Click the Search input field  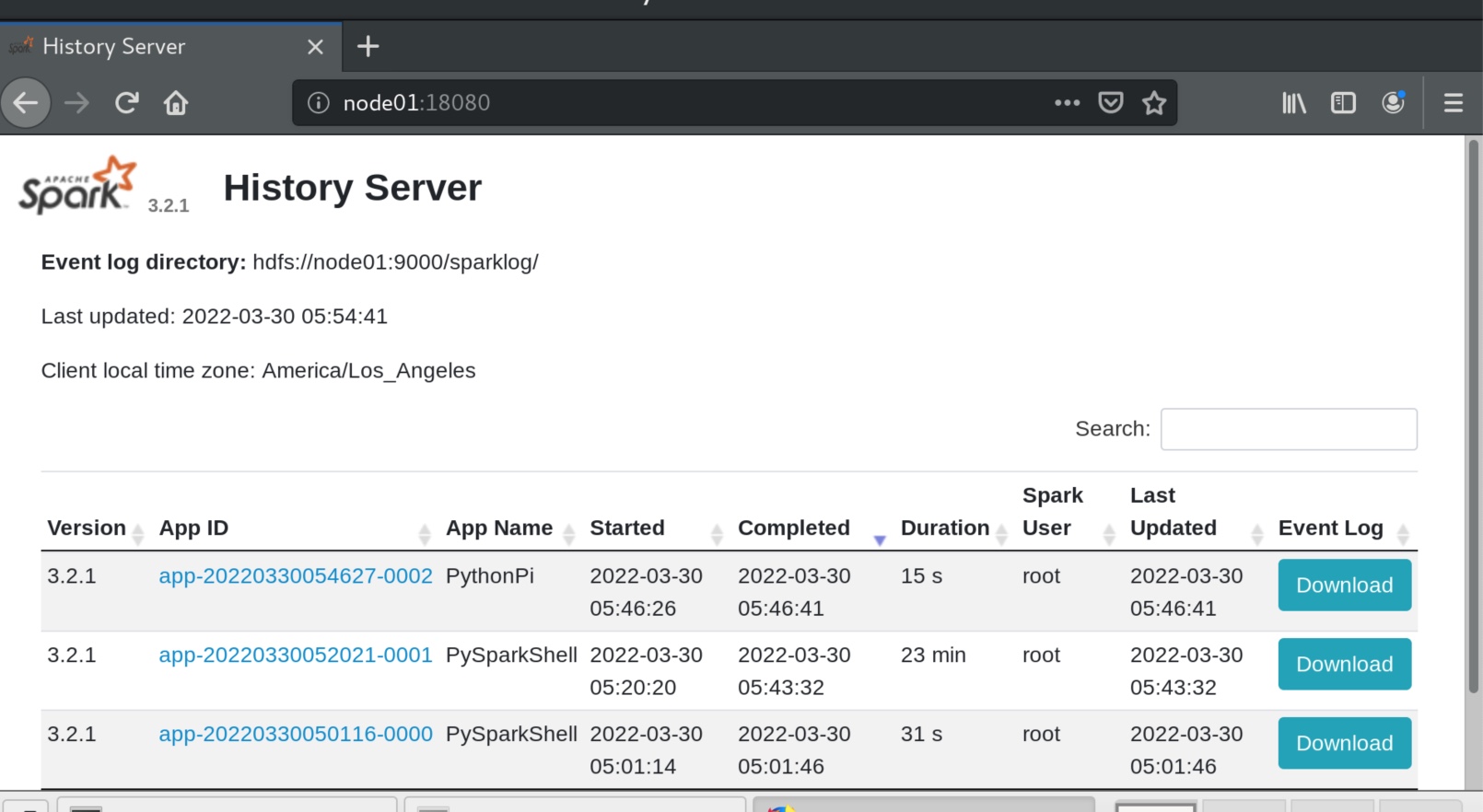coord(1289,429)
